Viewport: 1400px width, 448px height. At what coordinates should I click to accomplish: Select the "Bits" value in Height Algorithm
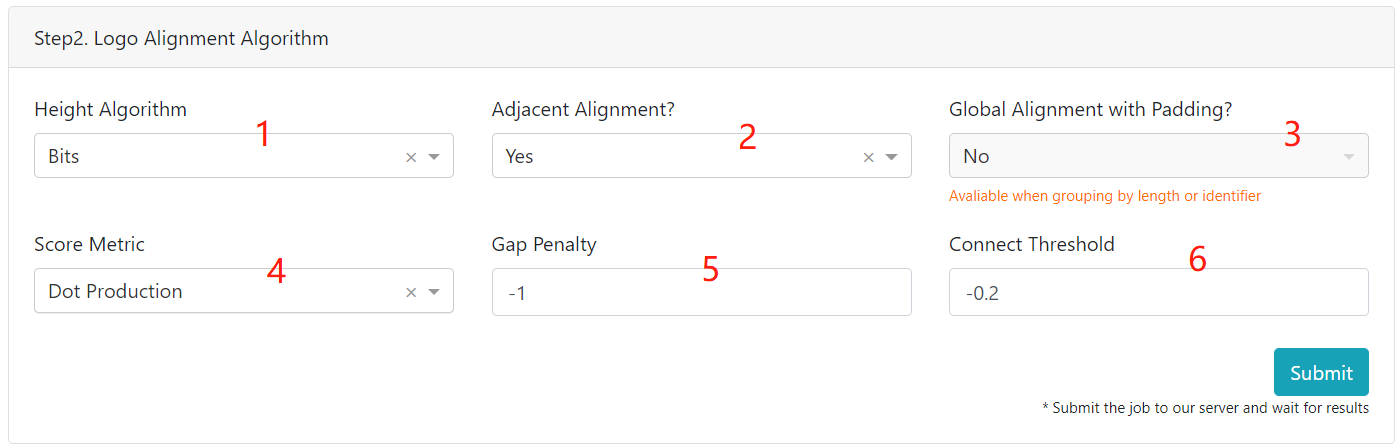click(x=64, y=157)
